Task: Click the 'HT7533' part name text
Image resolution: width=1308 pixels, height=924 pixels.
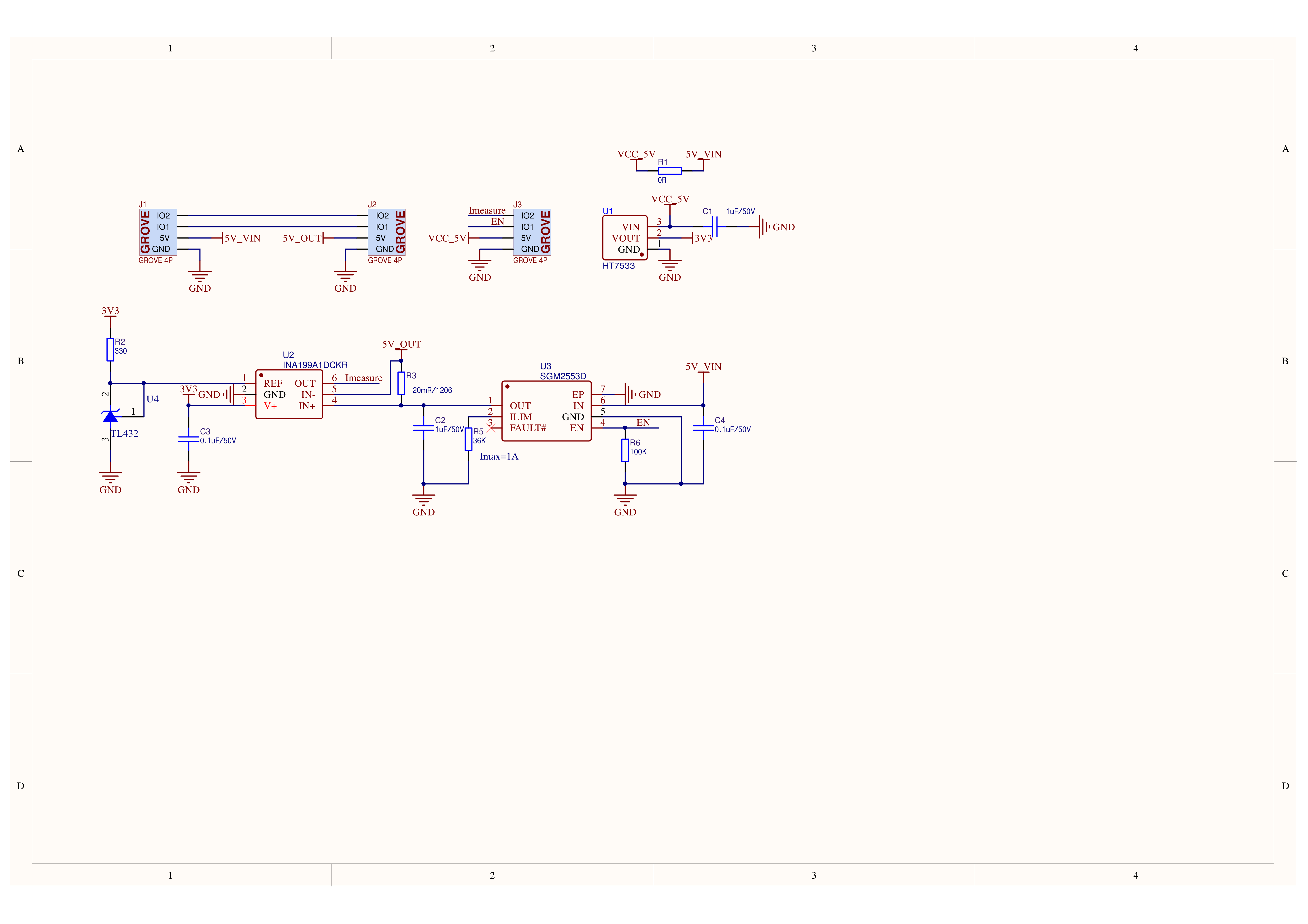Action: click(x=619, y=266)
